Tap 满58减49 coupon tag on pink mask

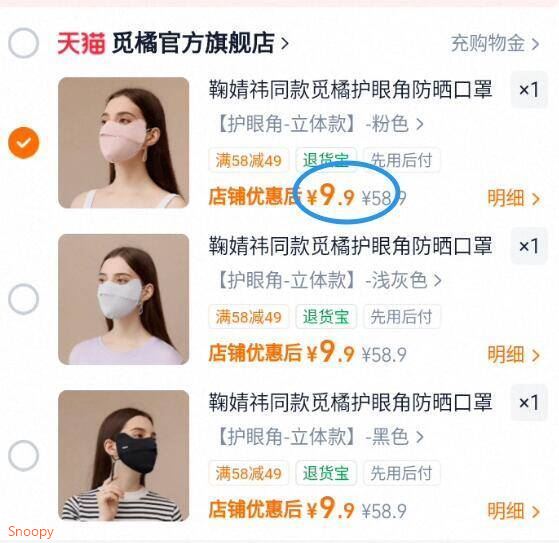point(248,160)
